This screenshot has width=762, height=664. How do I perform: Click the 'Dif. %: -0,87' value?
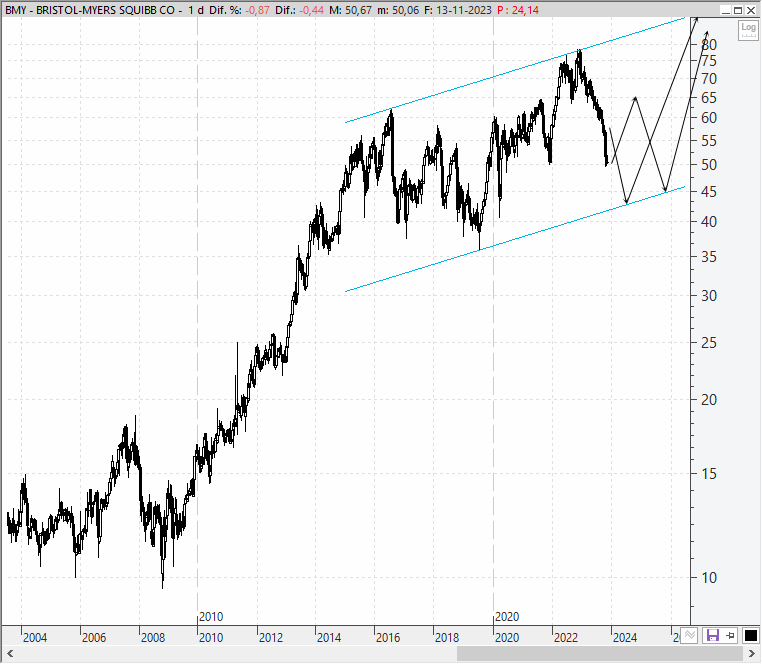click(239, 10)
